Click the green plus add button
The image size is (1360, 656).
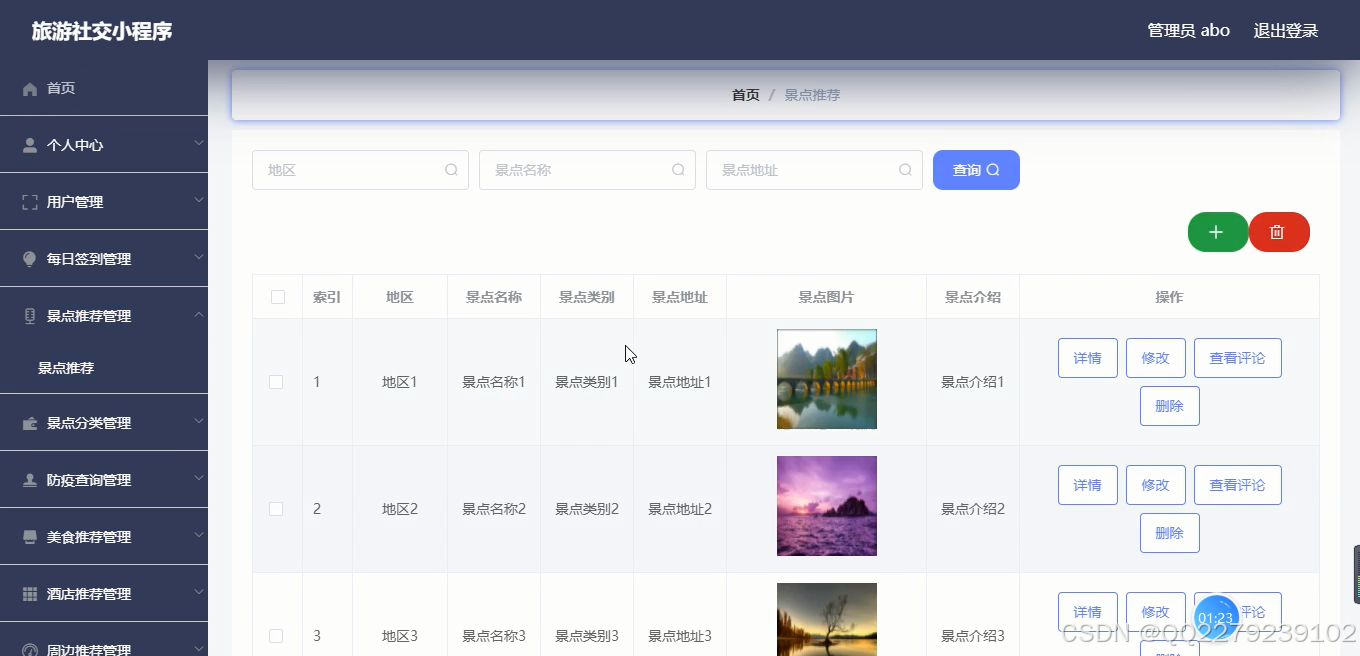tap(1217, 231)
